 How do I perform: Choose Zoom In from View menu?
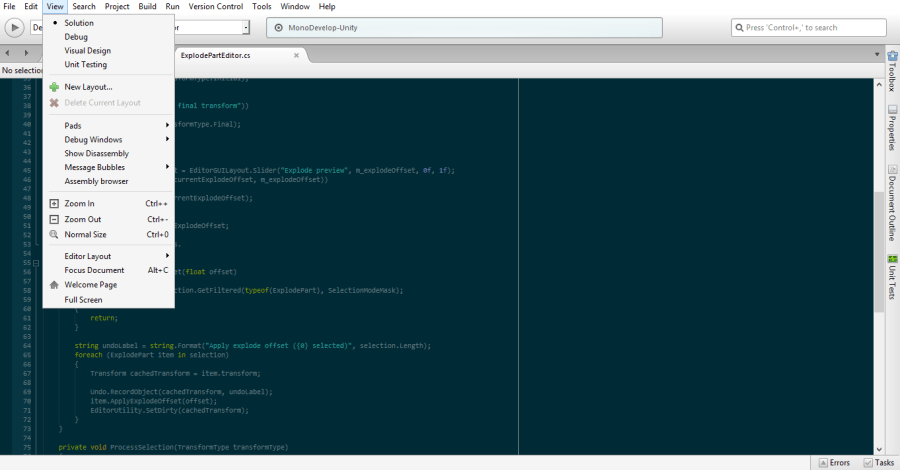80,203
